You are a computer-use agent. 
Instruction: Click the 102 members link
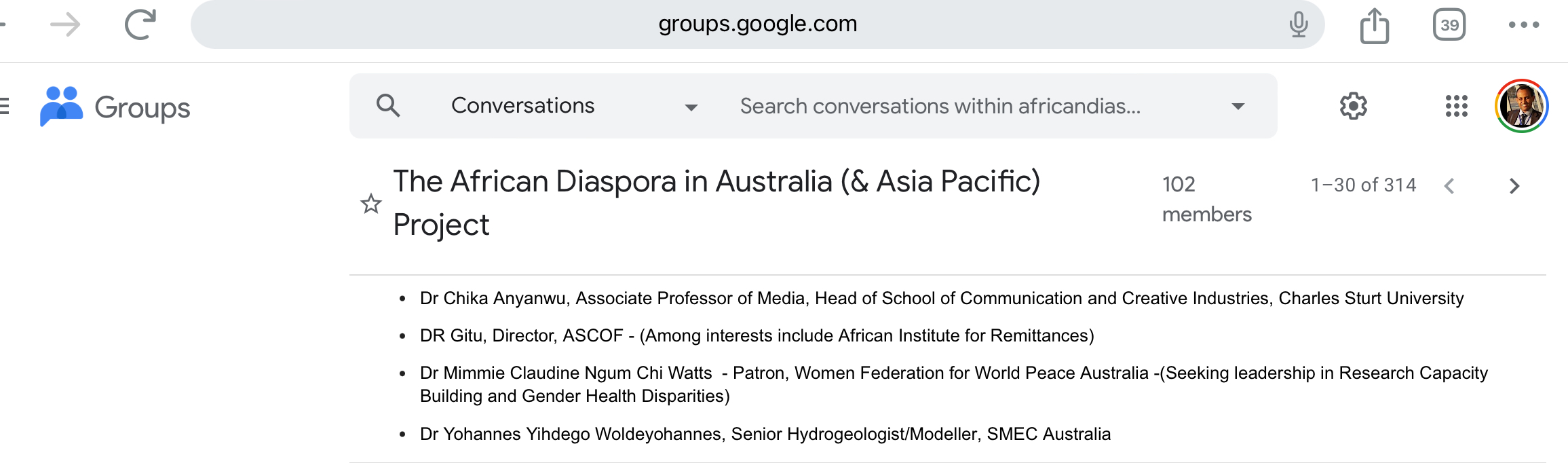[x=1206, y=199]
